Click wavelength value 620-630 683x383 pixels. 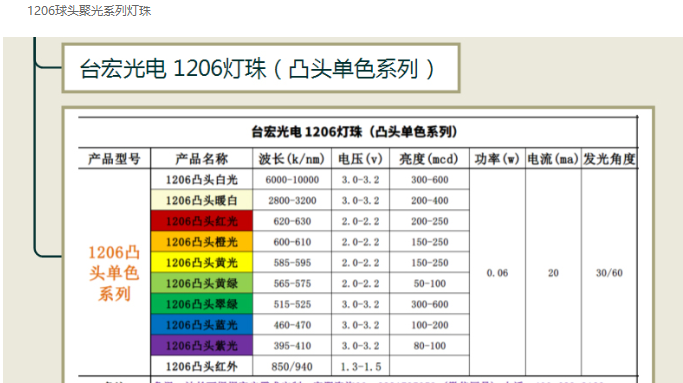[x=292, y=221]
